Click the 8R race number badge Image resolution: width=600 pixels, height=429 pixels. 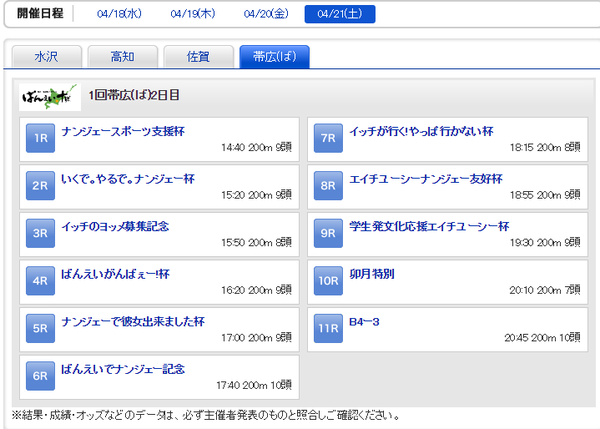328,186
